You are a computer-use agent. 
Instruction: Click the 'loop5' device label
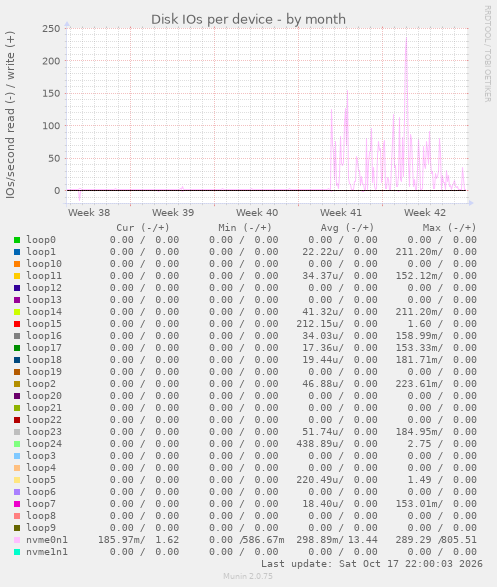pos(41,480)
